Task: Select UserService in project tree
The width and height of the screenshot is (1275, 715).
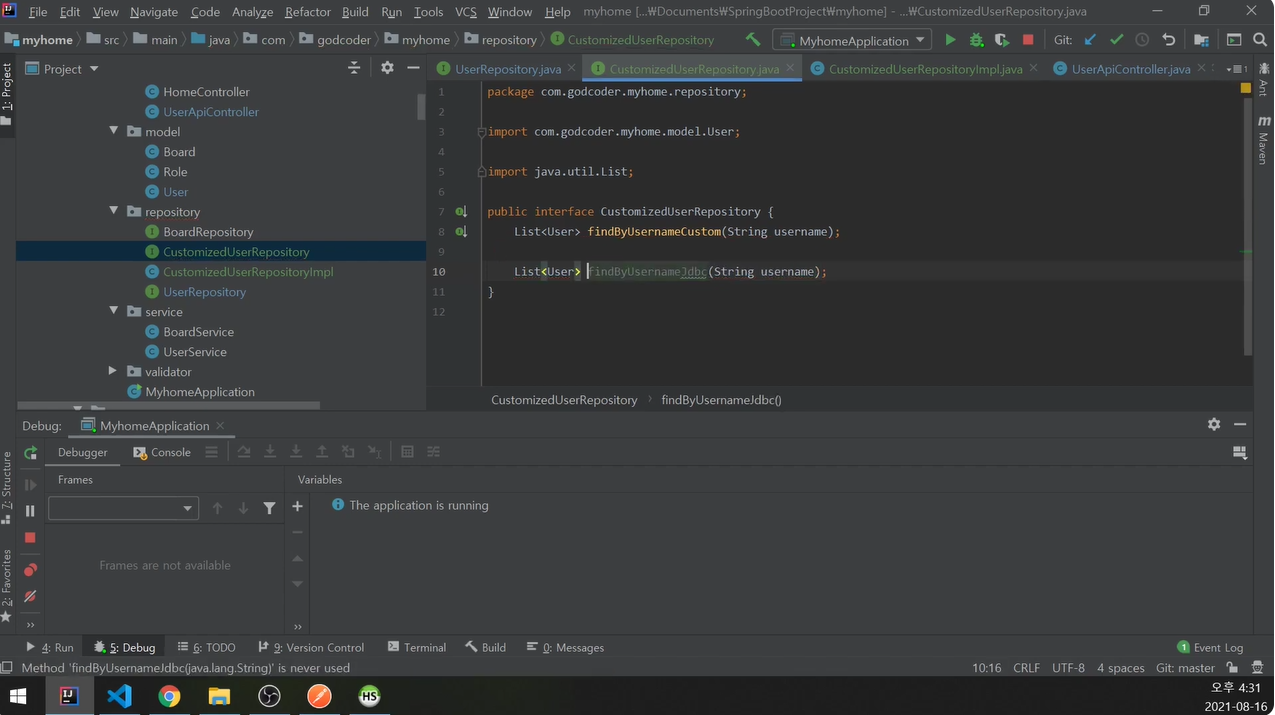Action: coord(195,351)
